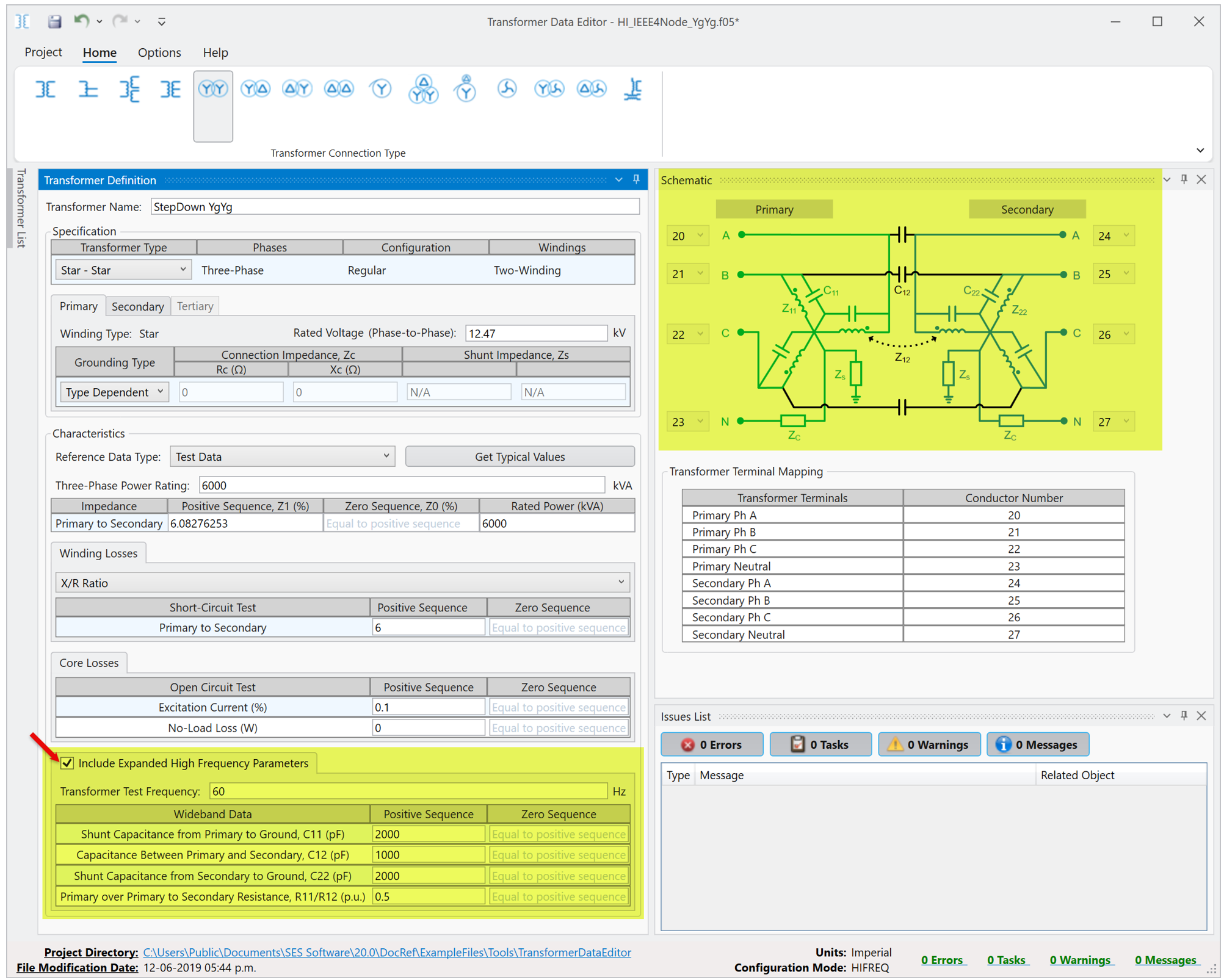Click the Star-Star connection type icon
The width and height of the screenshot is (1224, 980).
[213, 89]
